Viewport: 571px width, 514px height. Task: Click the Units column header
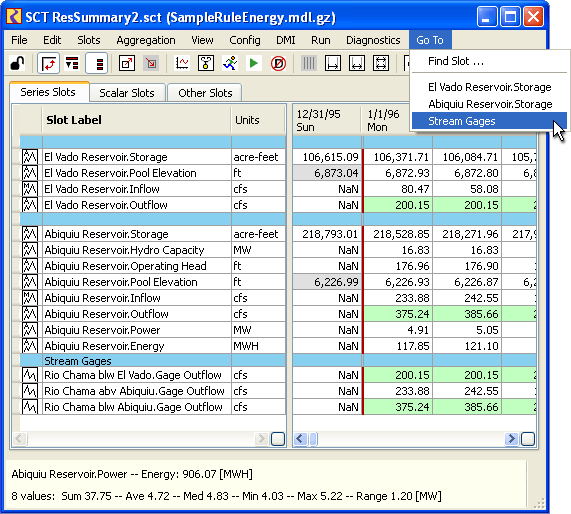click(x=258, y=120)
